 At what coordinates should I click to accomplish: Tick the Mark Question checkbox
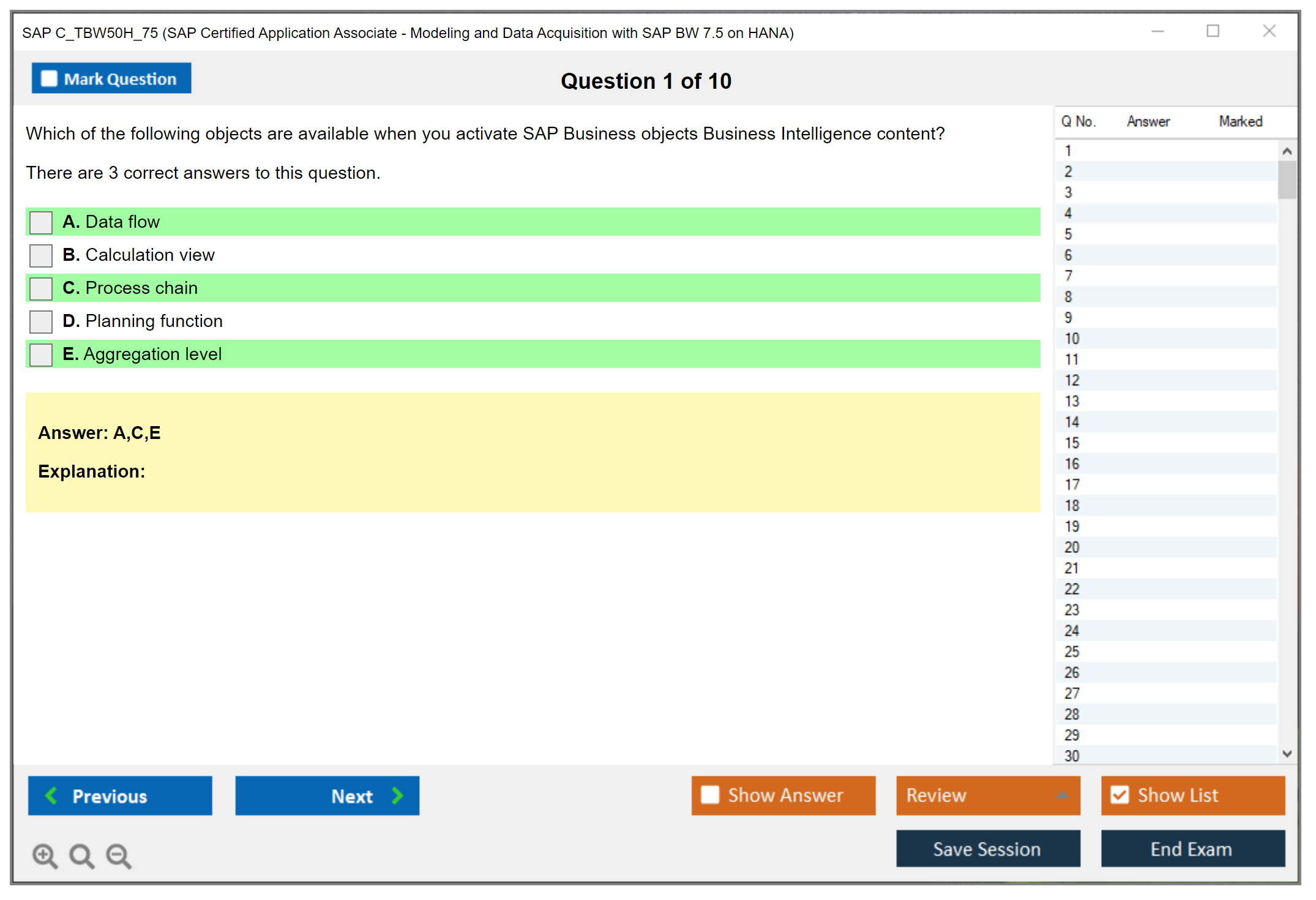coord(49,78)
